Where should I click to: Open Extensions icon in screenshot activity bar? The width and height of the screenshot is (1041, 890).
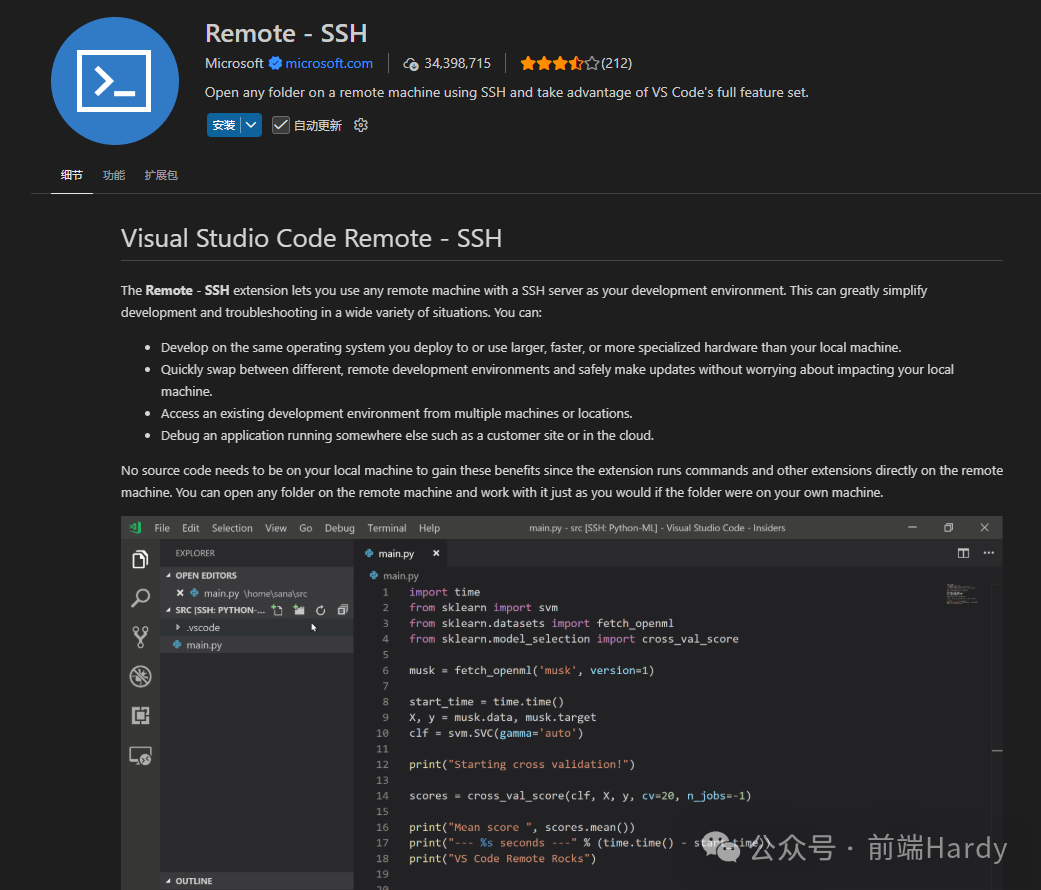[x=140, y=715]
